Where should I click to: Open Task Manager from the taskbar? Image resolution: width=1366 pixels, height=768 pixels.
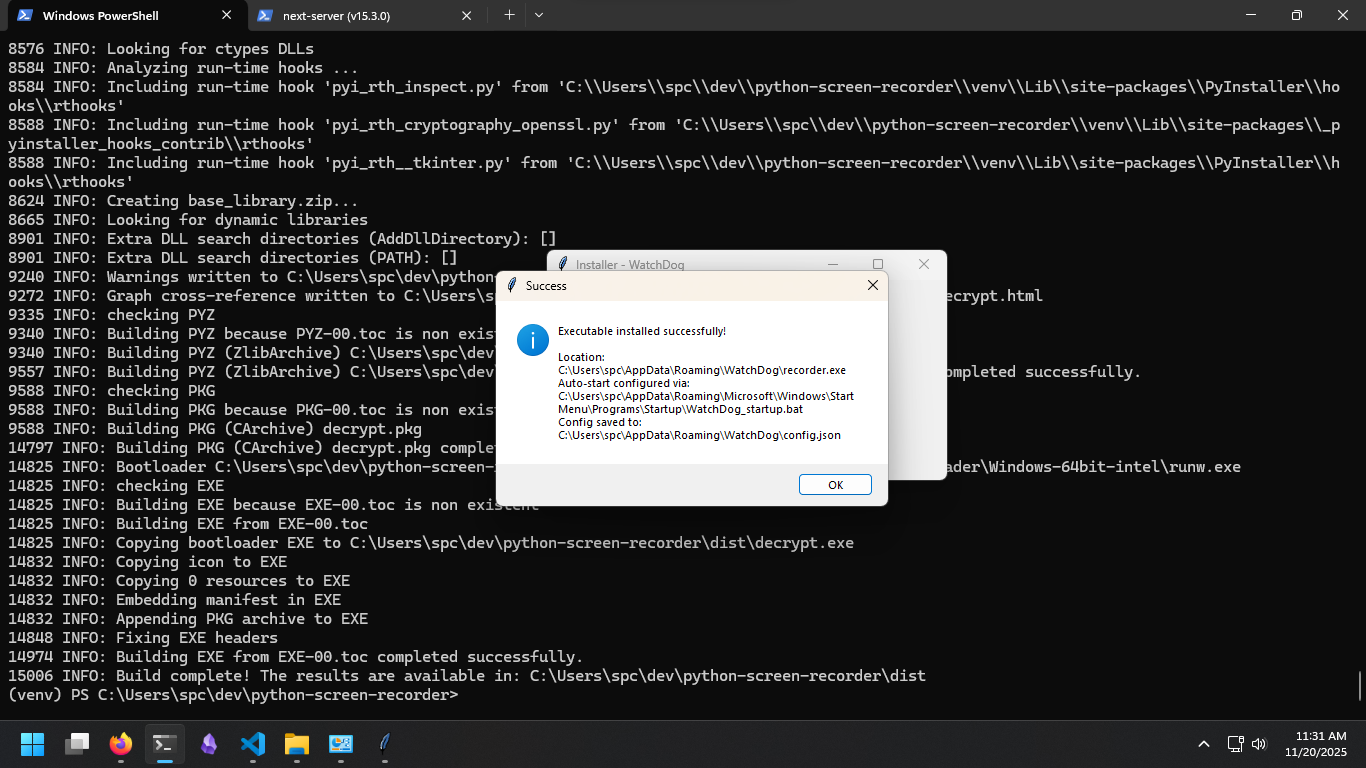tap(341, 744)
